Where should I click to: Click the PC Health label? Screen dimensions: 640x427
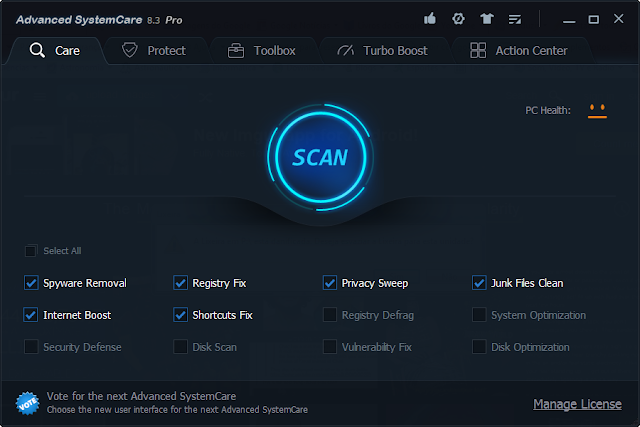click(548, 110)
